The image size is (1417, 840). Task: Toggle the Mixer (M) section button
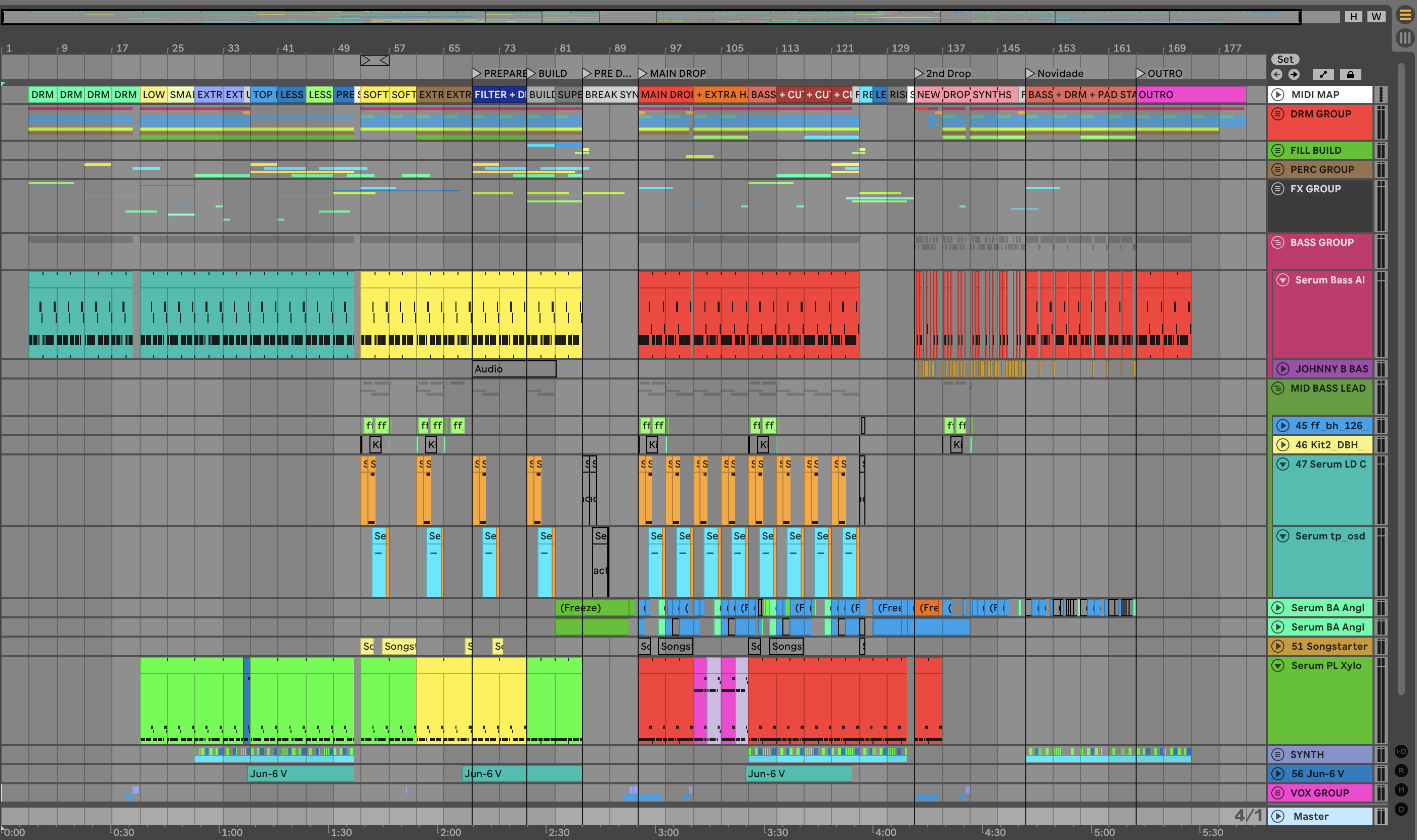click(1401, 789)
